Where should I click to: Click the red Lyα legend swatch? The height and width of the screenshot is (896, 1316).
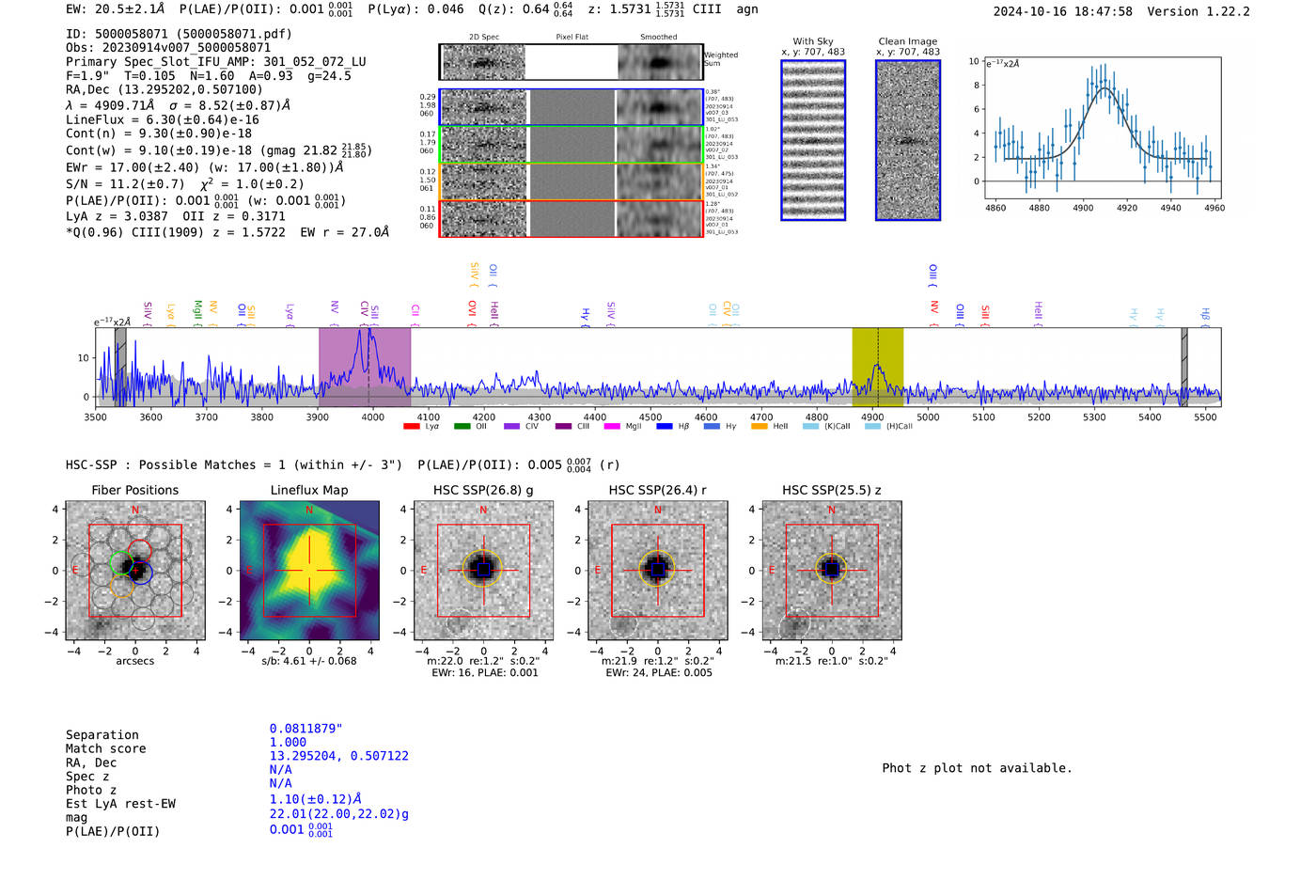tap(411, 426)
